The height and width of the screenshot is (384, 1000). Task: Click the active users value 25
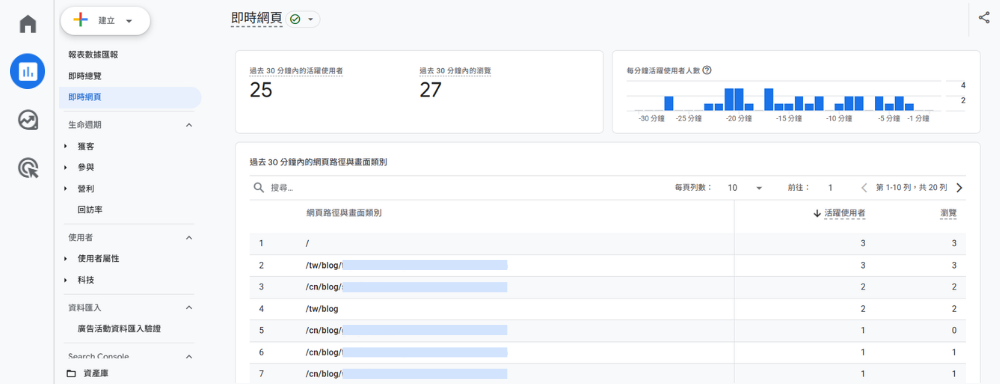261,91
